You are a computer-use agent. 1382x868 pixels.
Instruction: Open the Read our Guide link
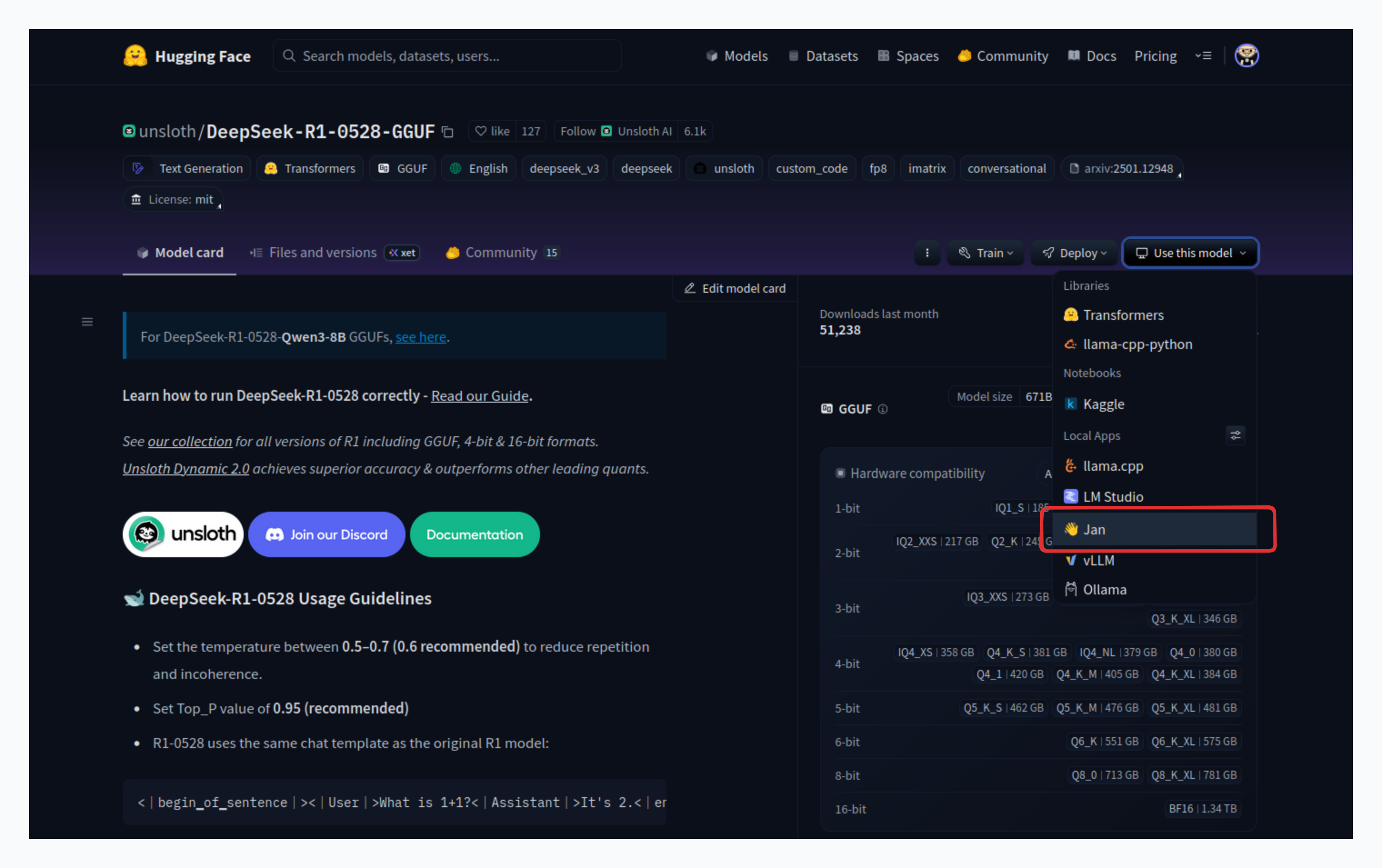tap(479, 396)
